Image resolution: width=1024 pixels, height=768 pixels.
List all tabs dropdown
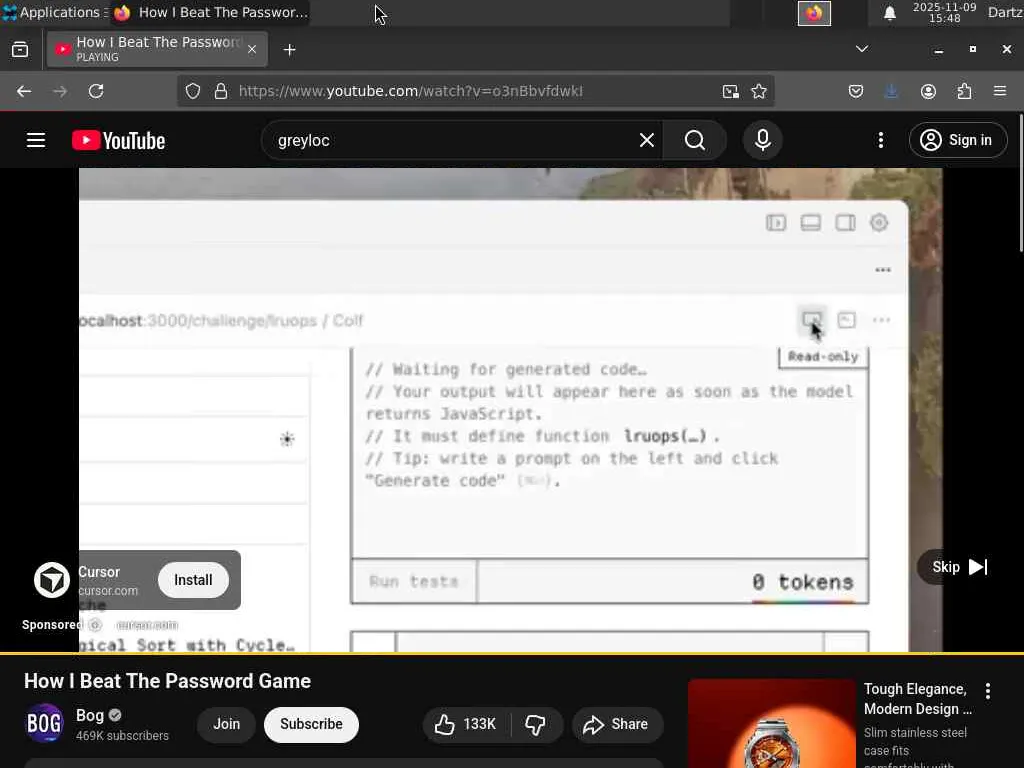[862, 49]
